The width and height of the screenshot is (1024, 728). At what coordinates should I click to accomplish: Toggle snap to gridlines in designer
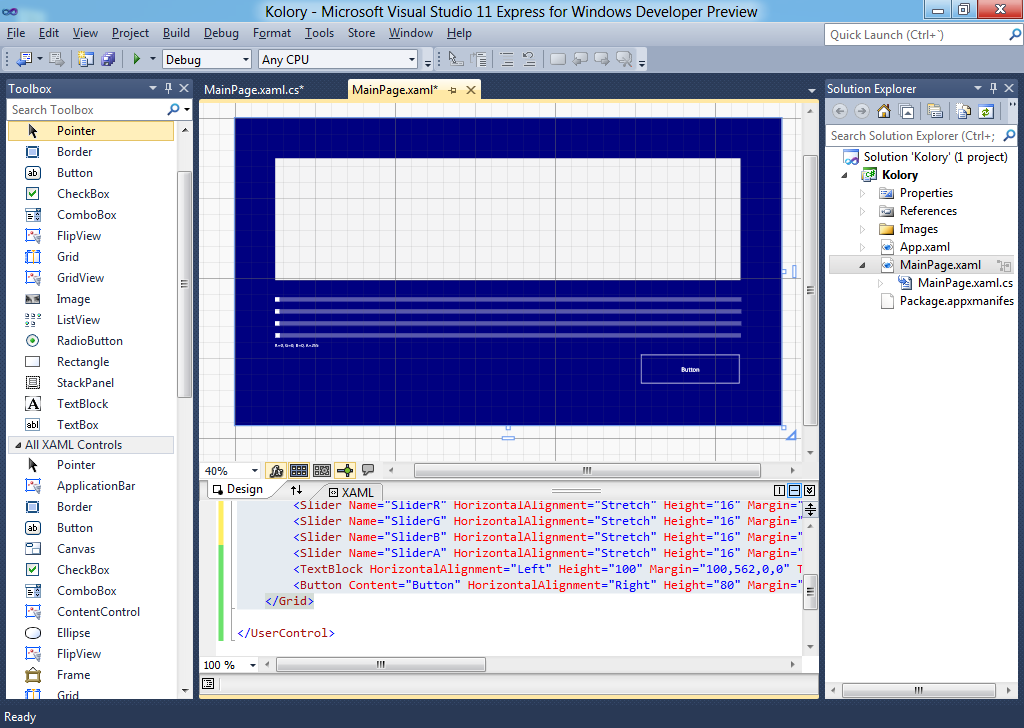[x=321, y=470]
